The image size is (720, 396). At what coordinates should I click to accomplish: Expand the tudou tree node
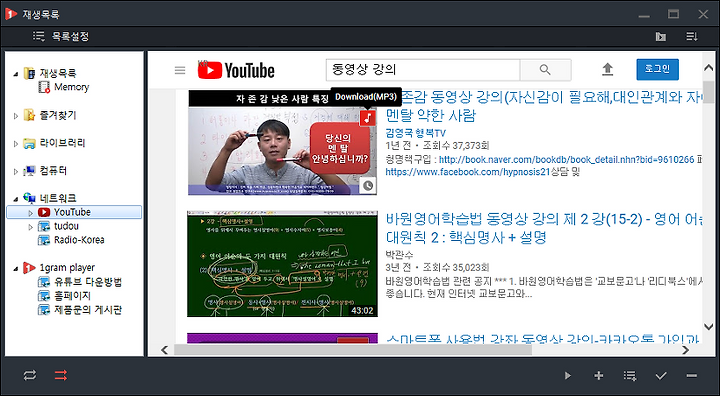coord(31,227)
